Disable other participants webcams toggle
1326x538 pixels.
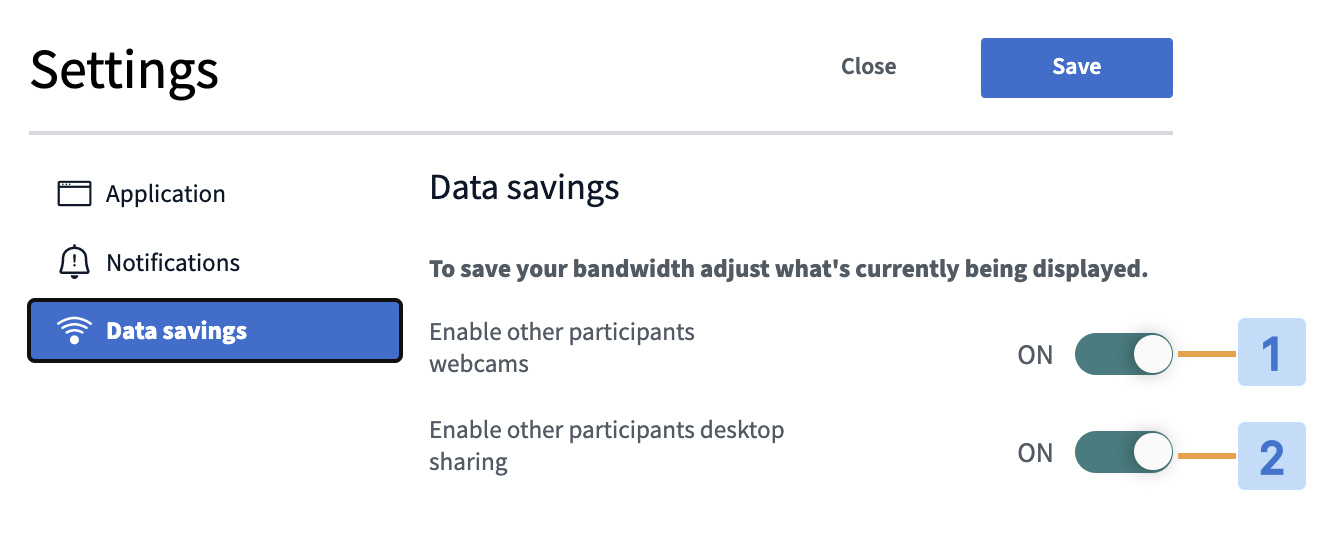1124,354
